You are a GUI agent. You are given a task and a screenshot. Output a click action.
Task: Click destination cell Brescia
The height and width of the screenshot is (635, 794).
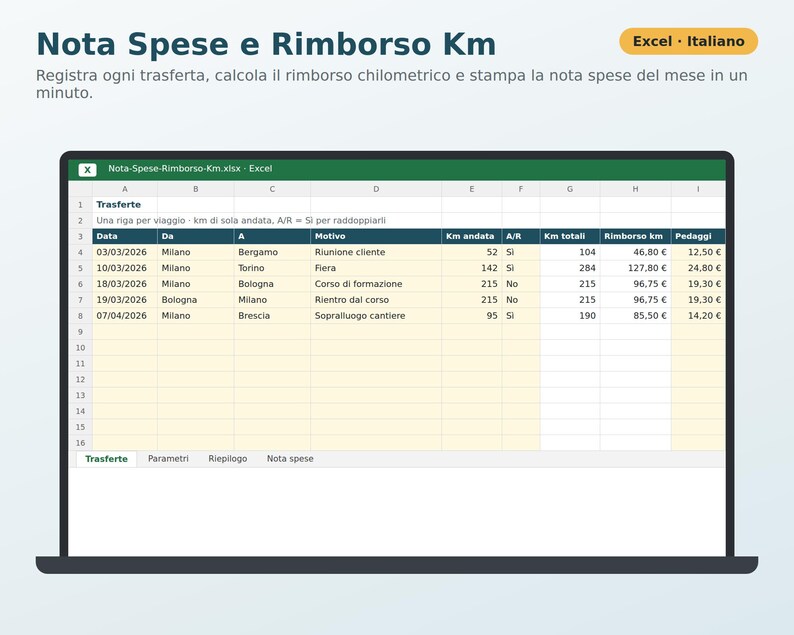click(x=272, y=315)
